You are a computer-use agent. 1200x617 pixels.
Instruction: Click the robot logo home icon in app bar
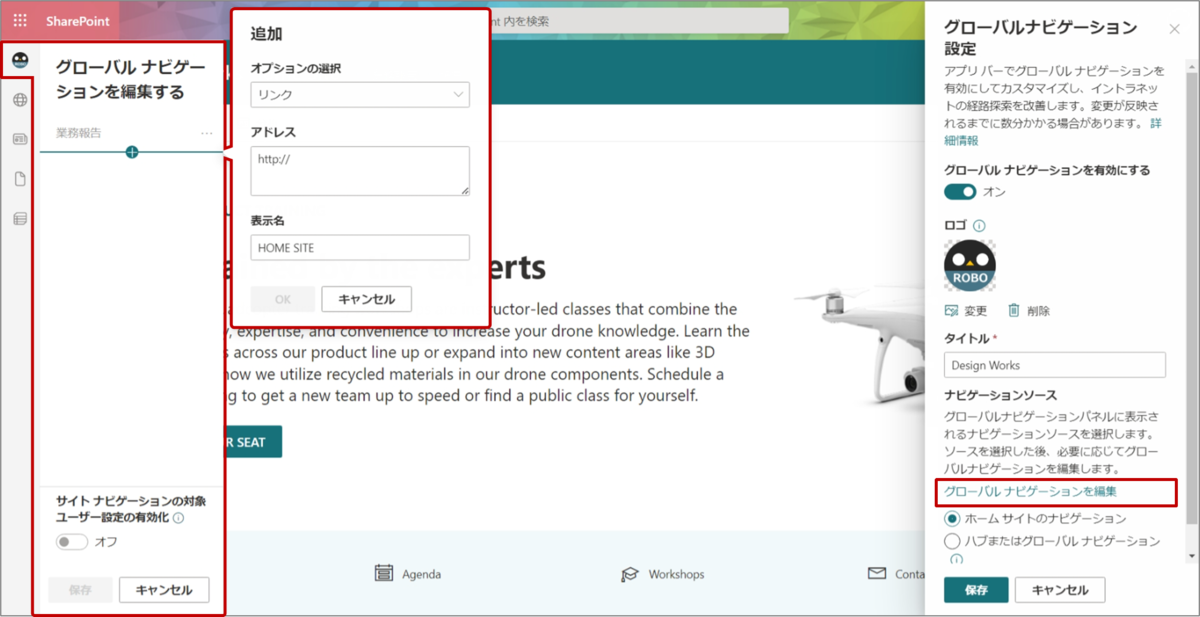pos(19,61)
